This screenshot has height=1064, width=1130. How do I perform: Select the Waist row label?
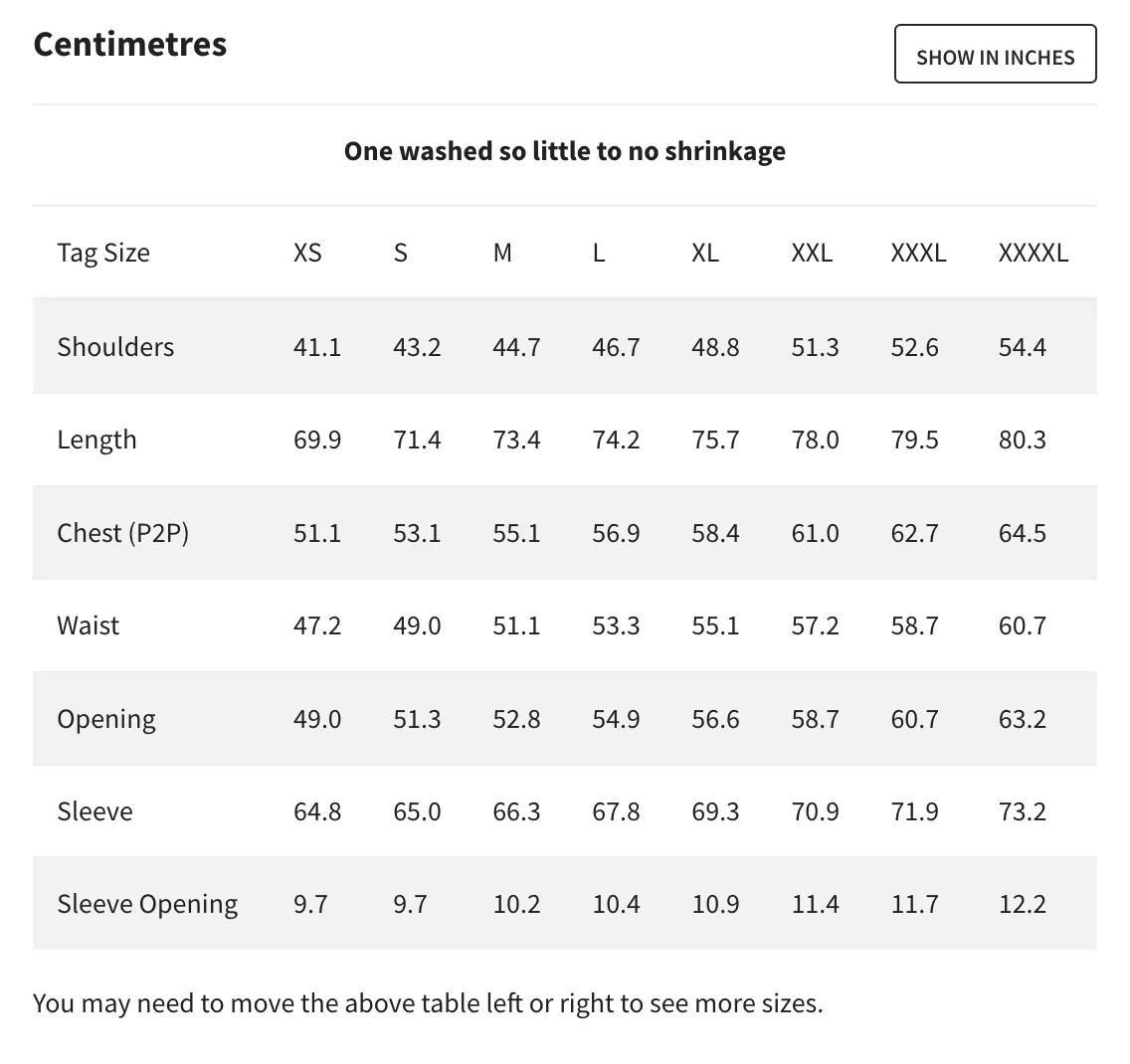pos(89,625)
